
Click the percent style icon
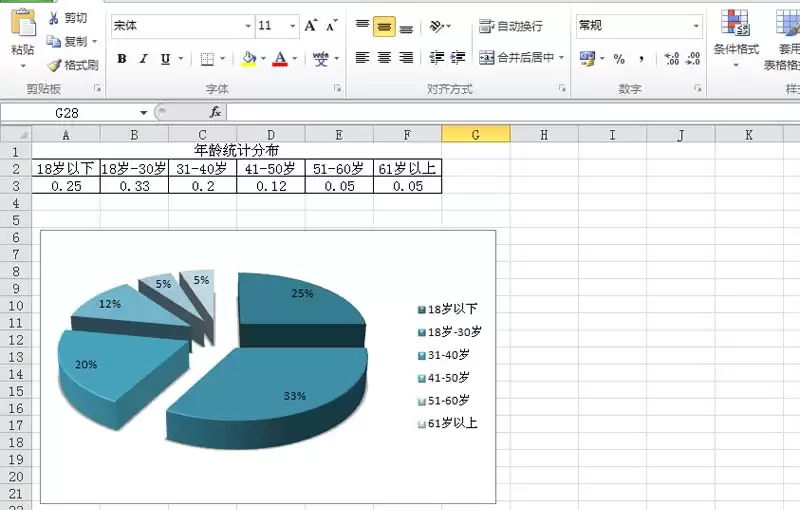pos(619,59)
